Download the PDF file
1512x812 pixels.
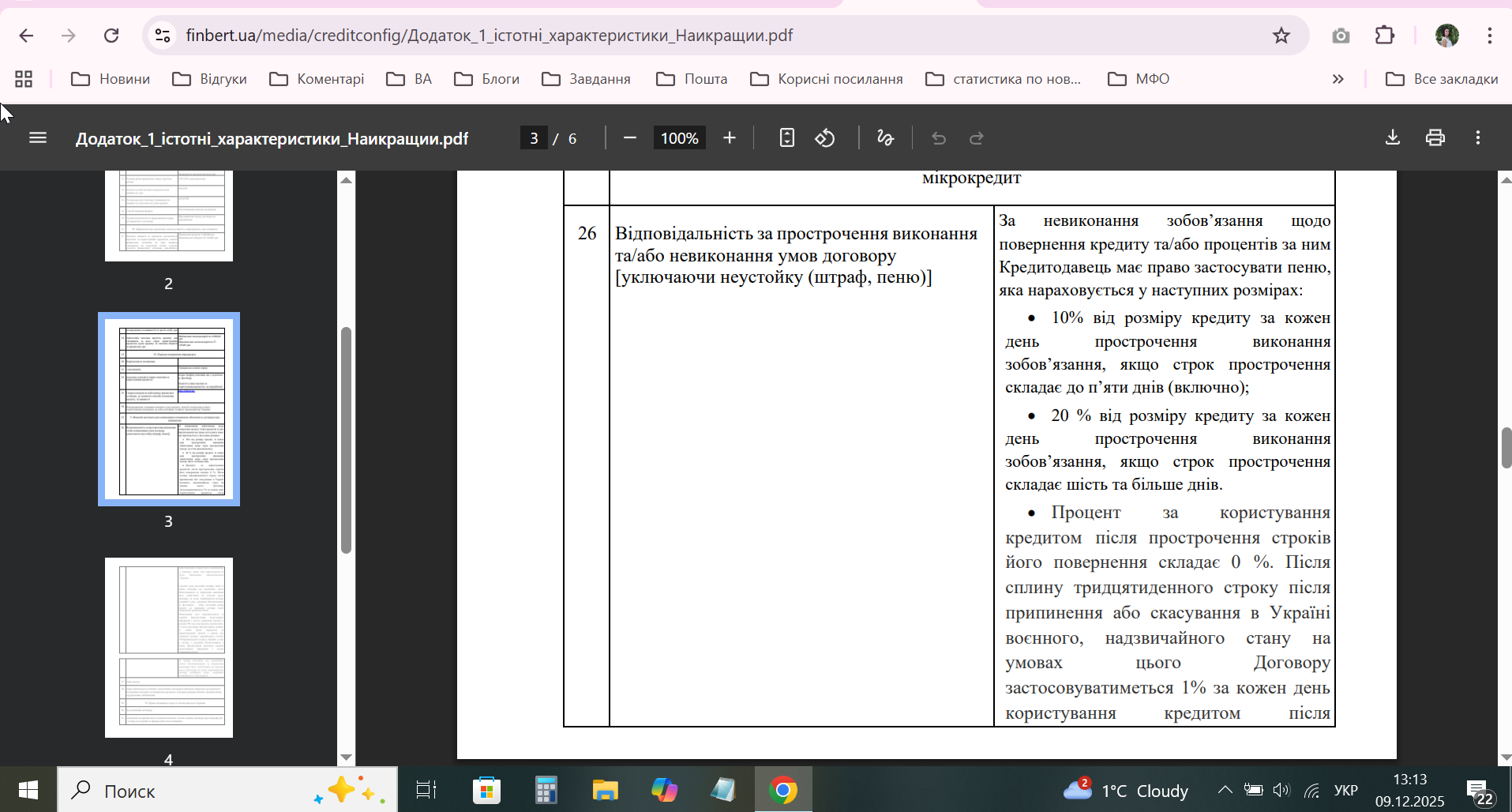click(1393, 138)
